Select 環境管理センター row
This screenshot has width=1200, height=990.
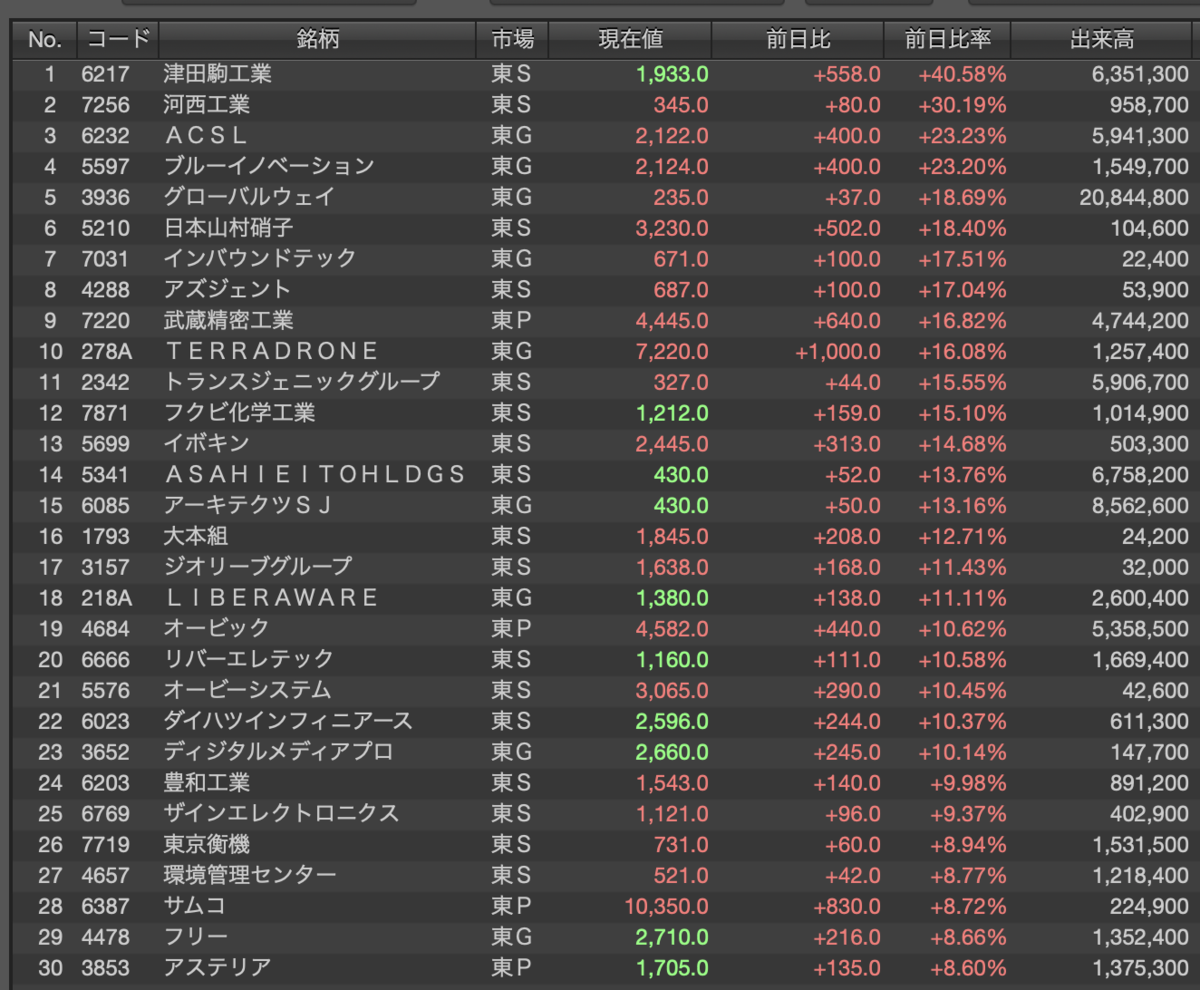tap(603, 875)
